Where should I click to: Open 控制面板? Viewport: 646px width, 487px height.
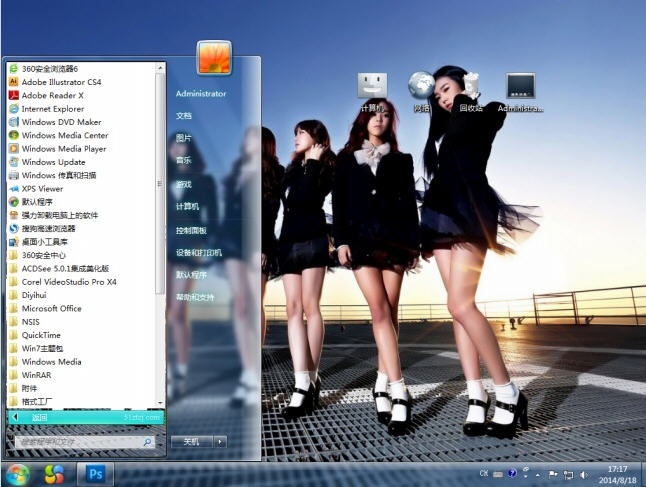click(x=191, y=230)
